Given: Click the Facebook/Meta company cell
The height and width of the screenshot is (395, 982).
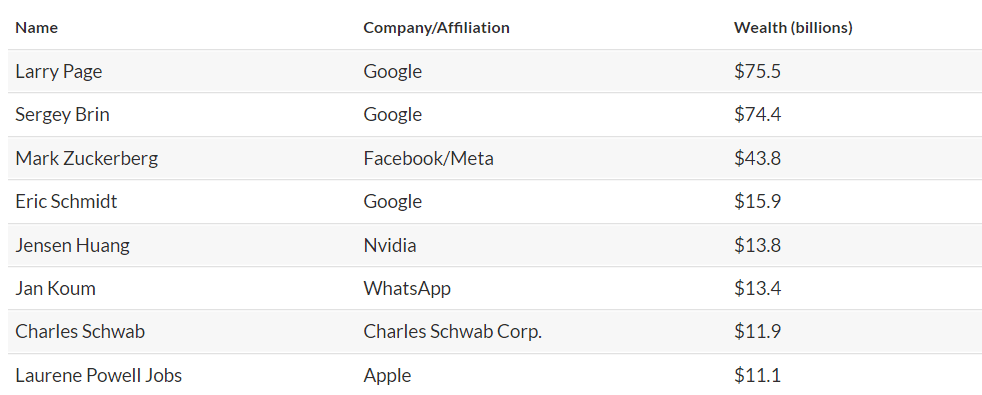Looking at the screenshot, I should pos(428,158).
